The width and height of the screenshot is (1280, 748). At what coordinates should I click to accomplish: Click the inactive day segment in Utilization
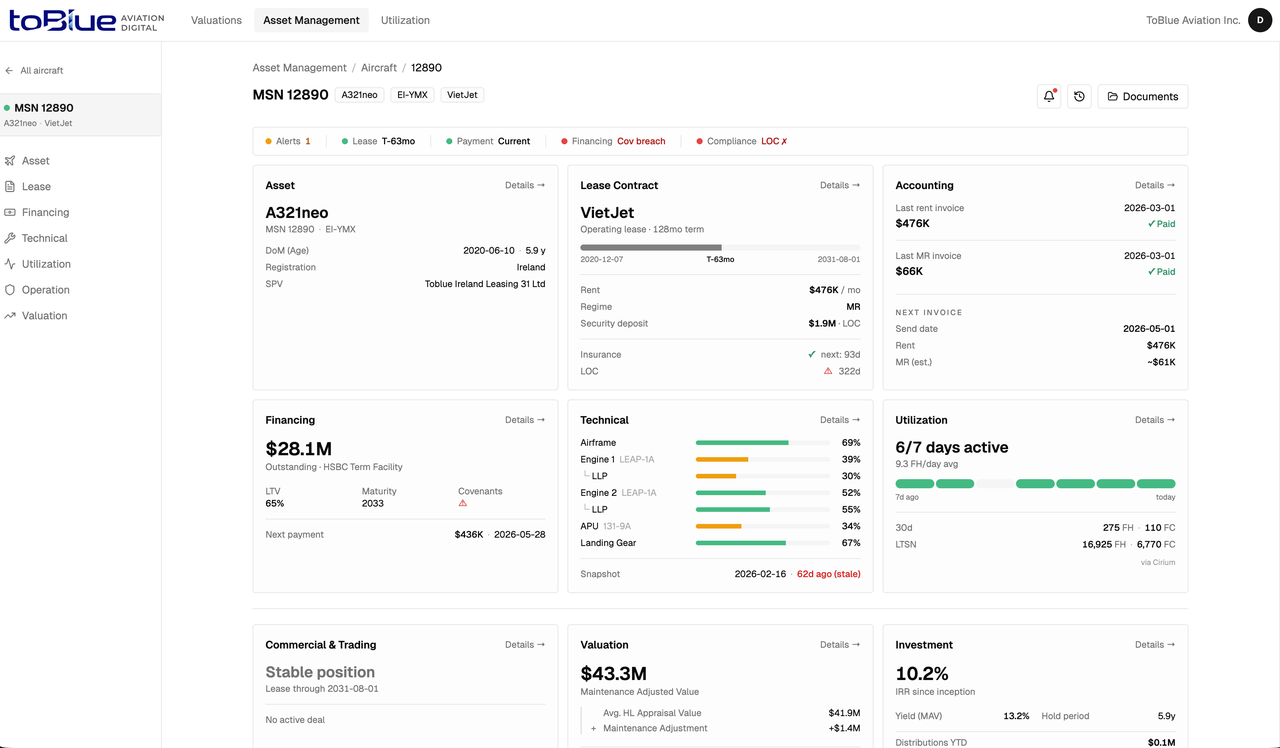tap(995, 484)
